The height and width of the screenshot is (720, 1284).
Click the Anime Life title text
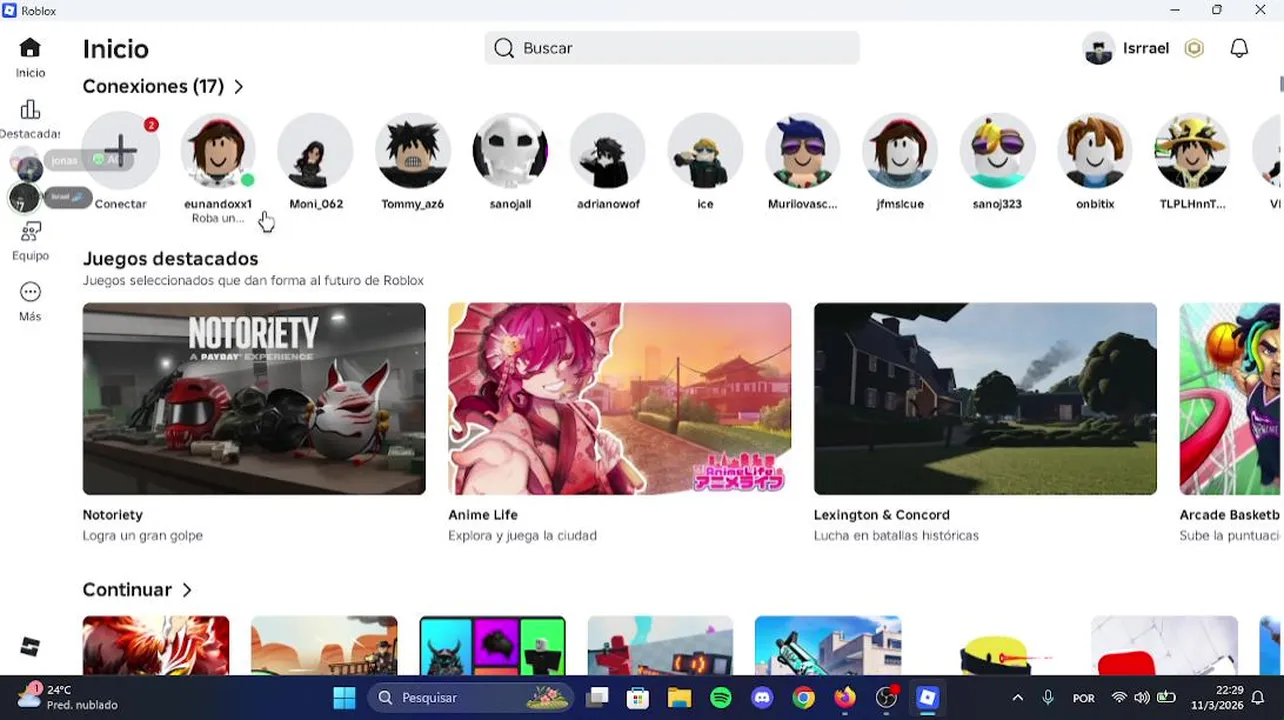click(x=483, y=515)
